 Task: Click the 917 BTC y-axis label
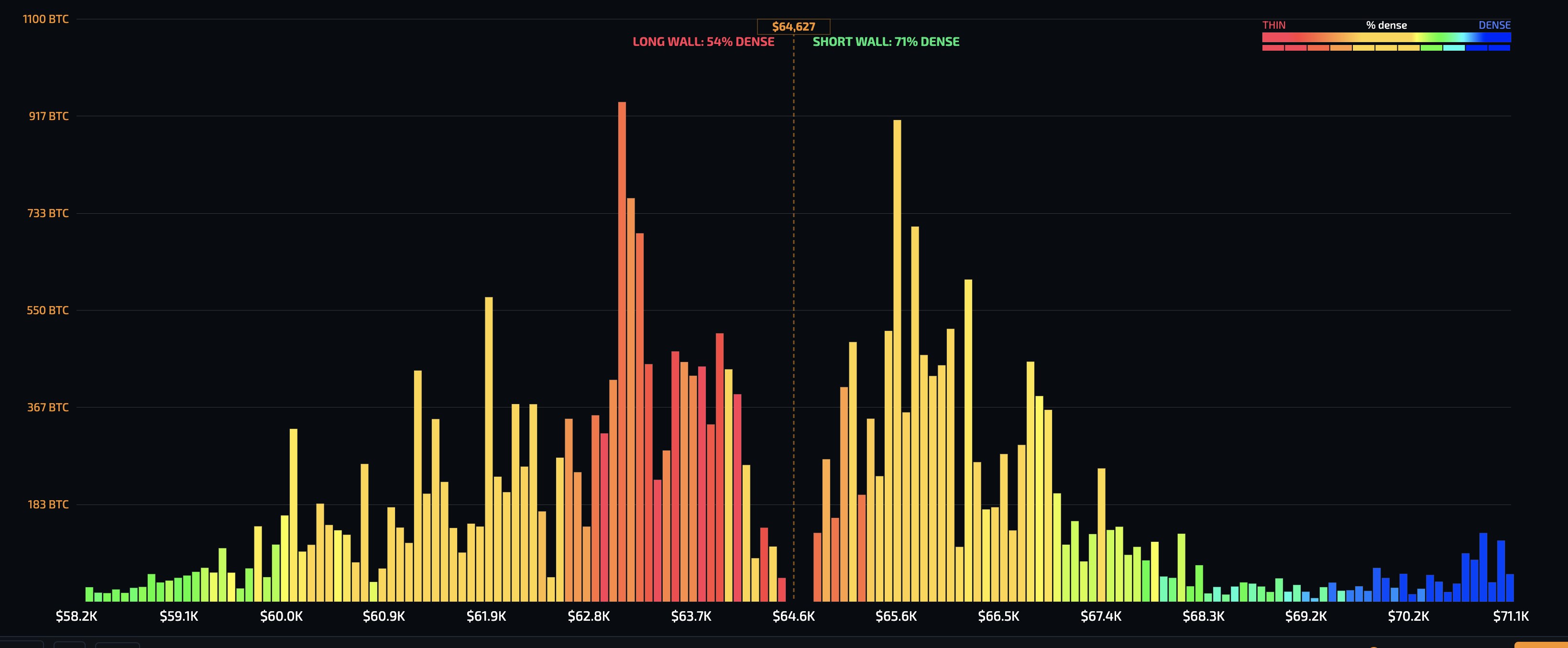pos(49,116)
